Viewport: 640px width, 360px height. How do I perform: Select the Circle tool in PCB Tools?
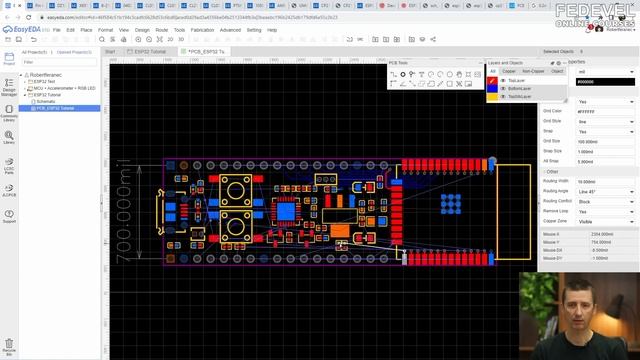point(449,74)
